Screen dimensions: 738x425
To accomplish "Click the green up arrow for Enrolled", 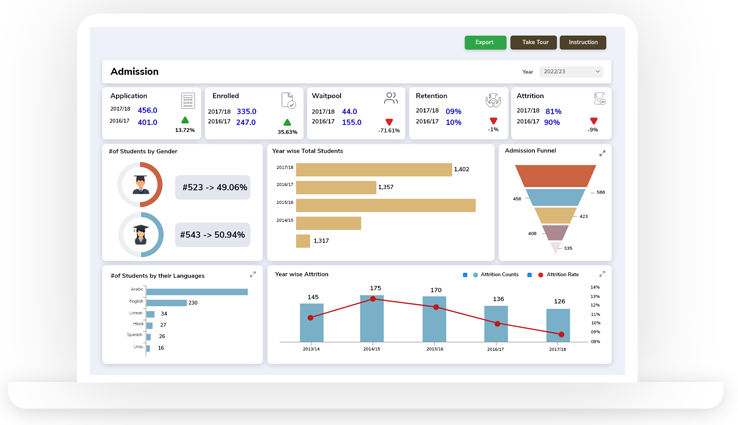I will (x=287, y=122).
